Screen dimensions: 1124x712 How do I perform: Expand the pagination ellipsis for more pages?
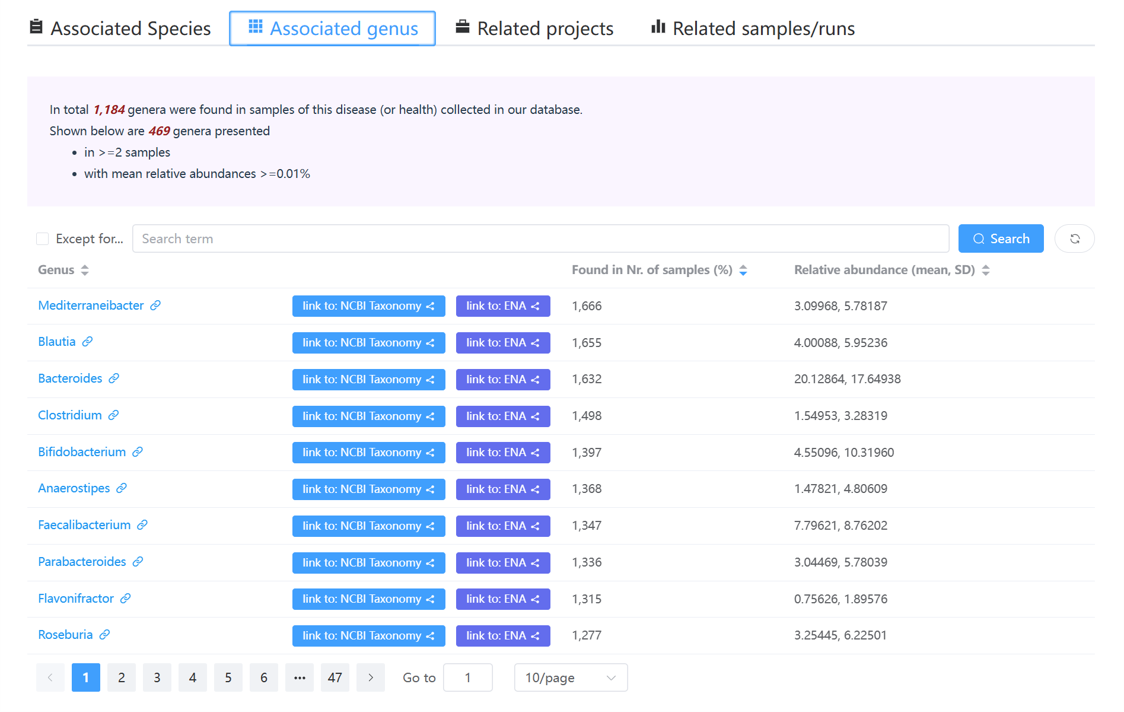(299, 678)
